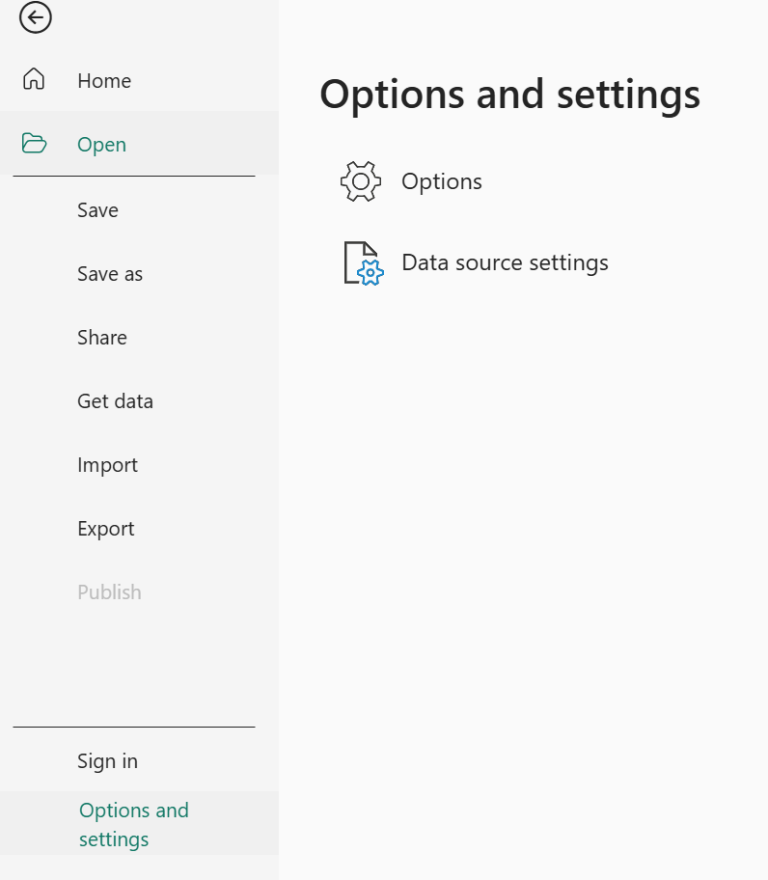Navigate to Home from the sidebar
768x880 pixels.
pos(104,80)
